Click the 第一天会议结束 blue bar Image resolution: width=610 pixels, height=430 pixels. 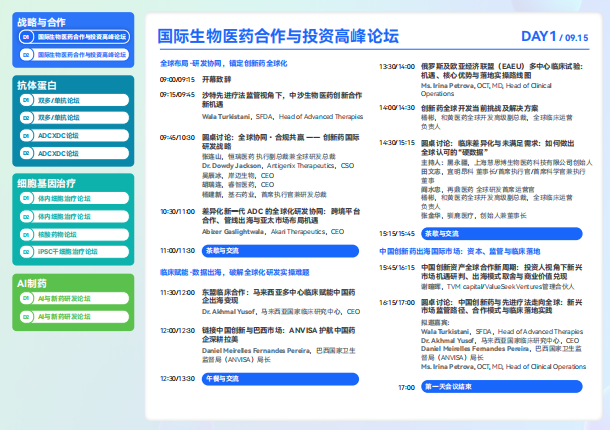501,386
